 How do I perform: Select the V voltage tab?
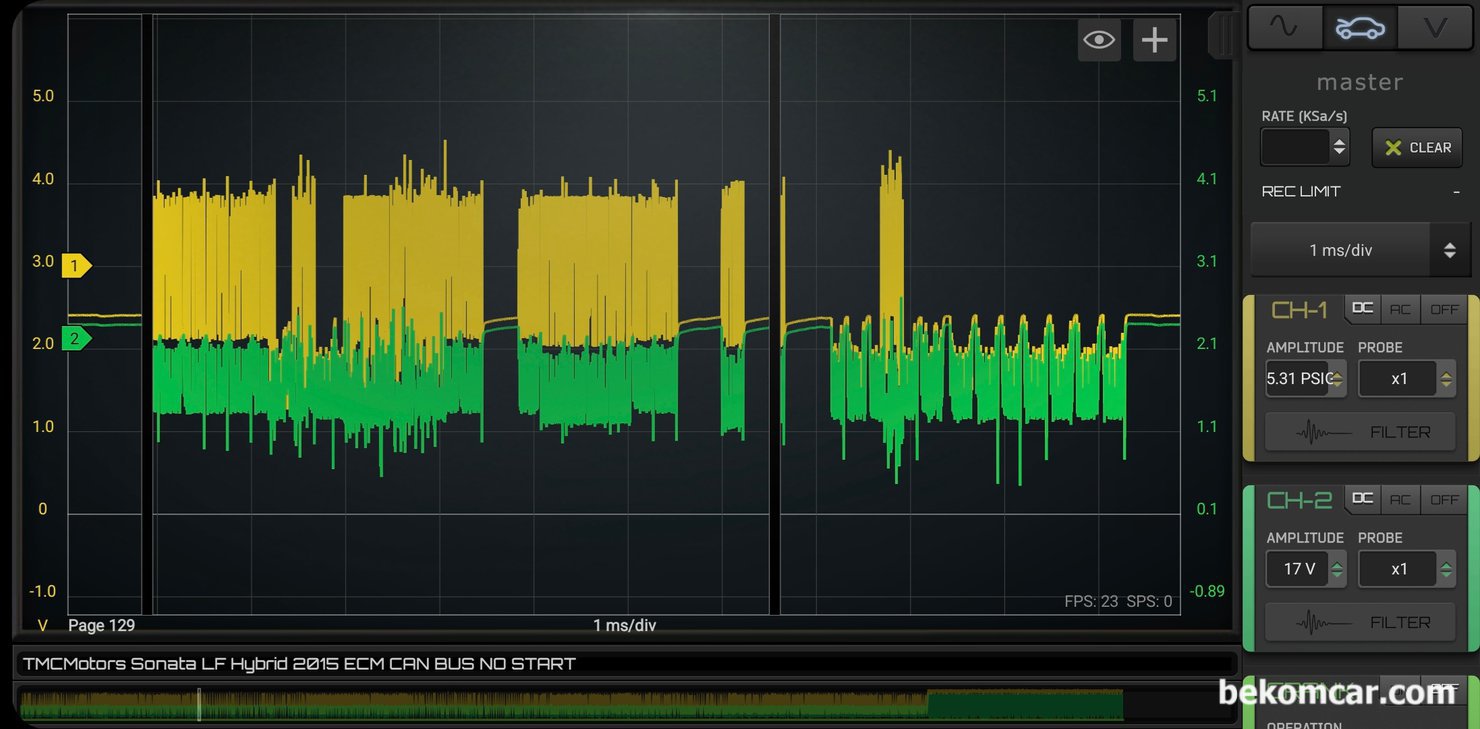1435,28
